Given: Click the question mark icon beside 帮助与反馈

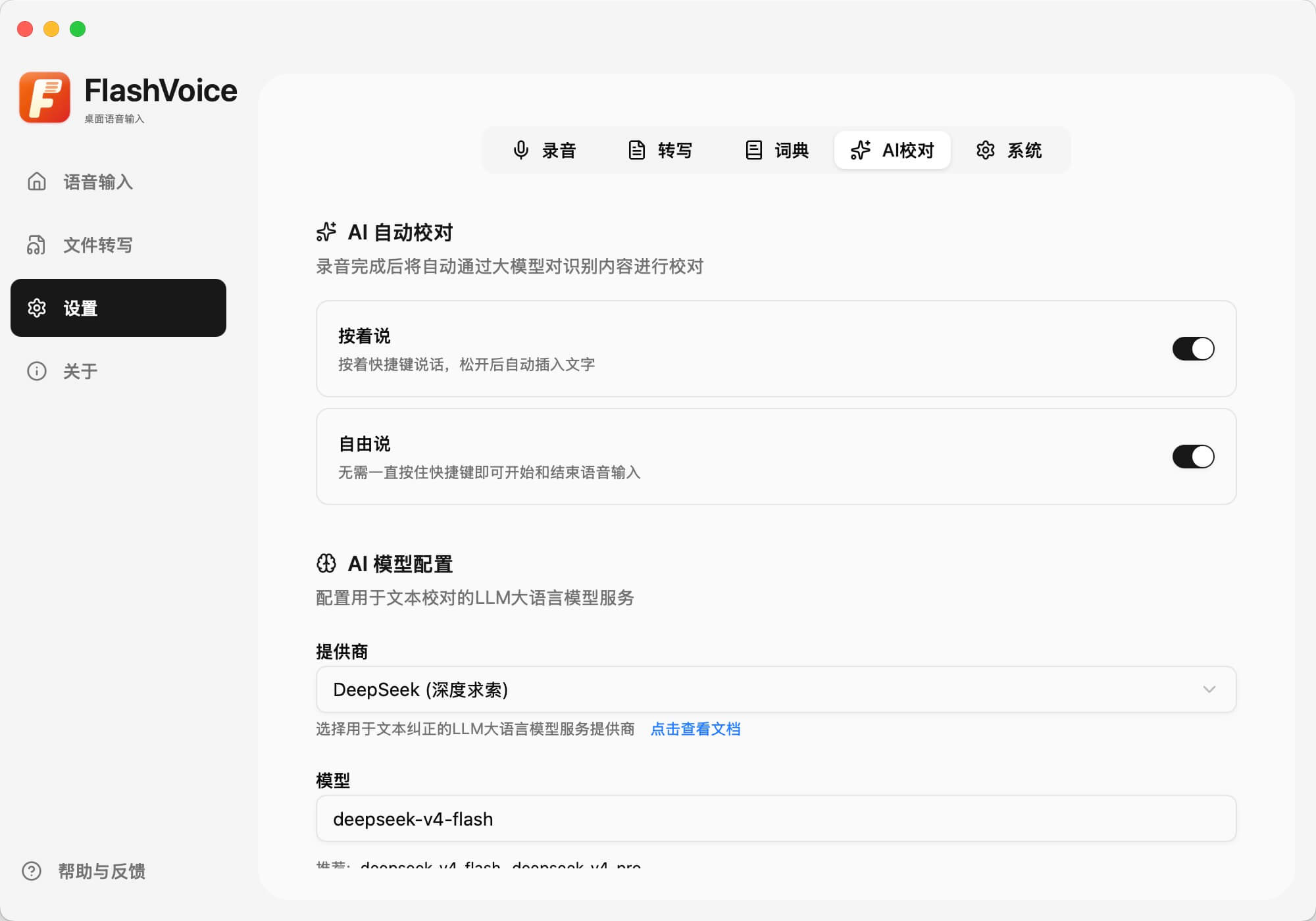Looking at the screenshot, I should [32, 871].
